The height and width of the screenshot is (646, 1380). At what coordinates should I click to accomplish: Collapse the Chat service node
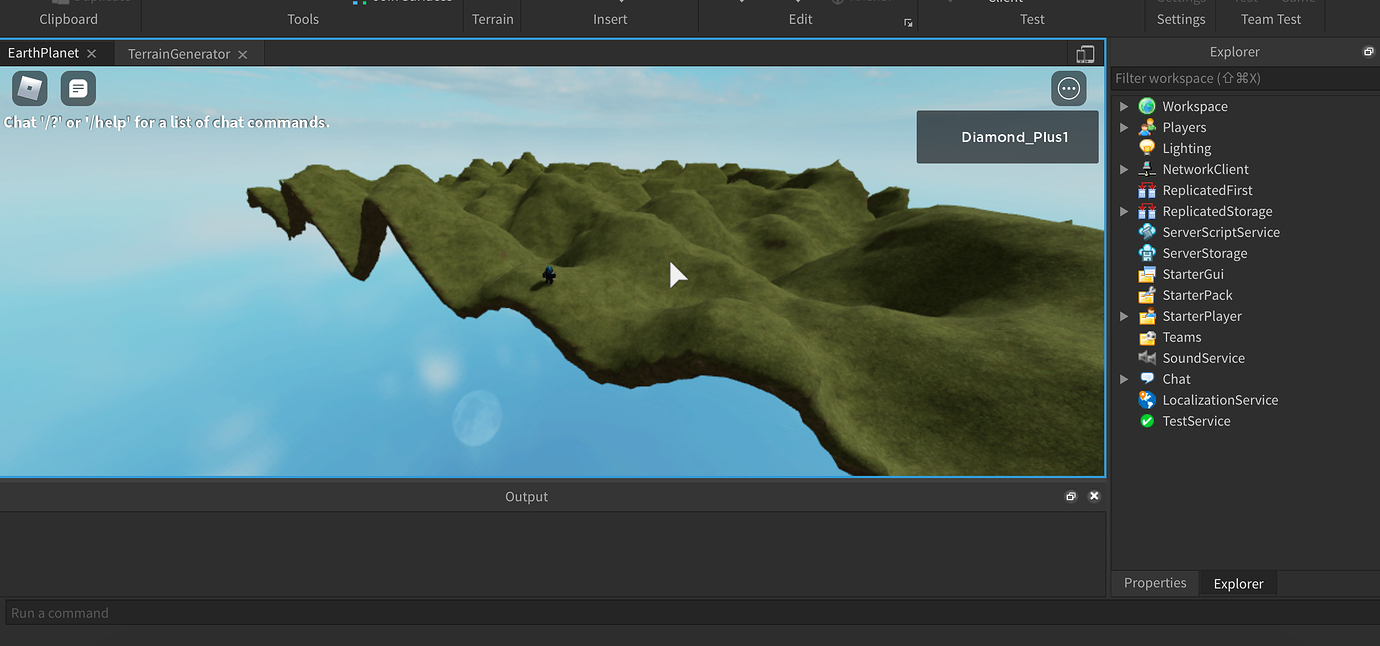pyautogui.click(x=1124, y=378)
